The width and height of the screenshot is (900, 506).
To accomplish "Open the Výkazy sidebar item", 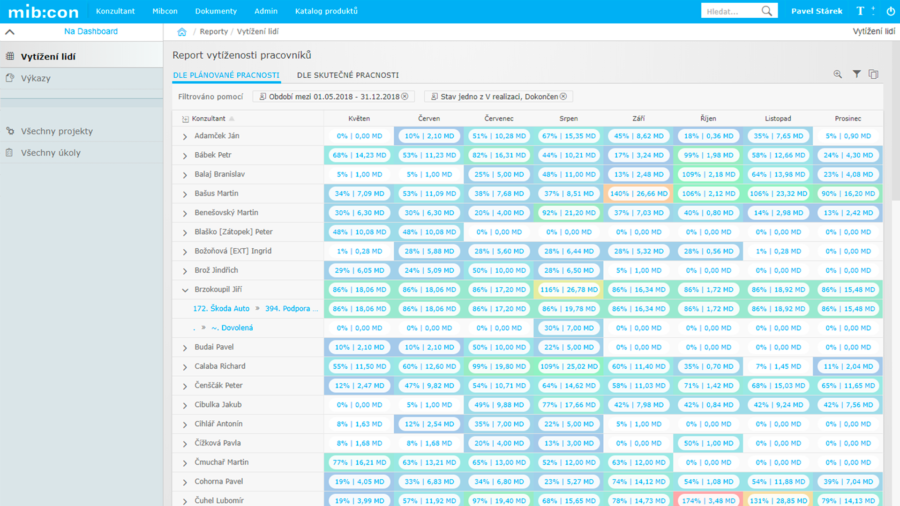I will click(36, 78).
